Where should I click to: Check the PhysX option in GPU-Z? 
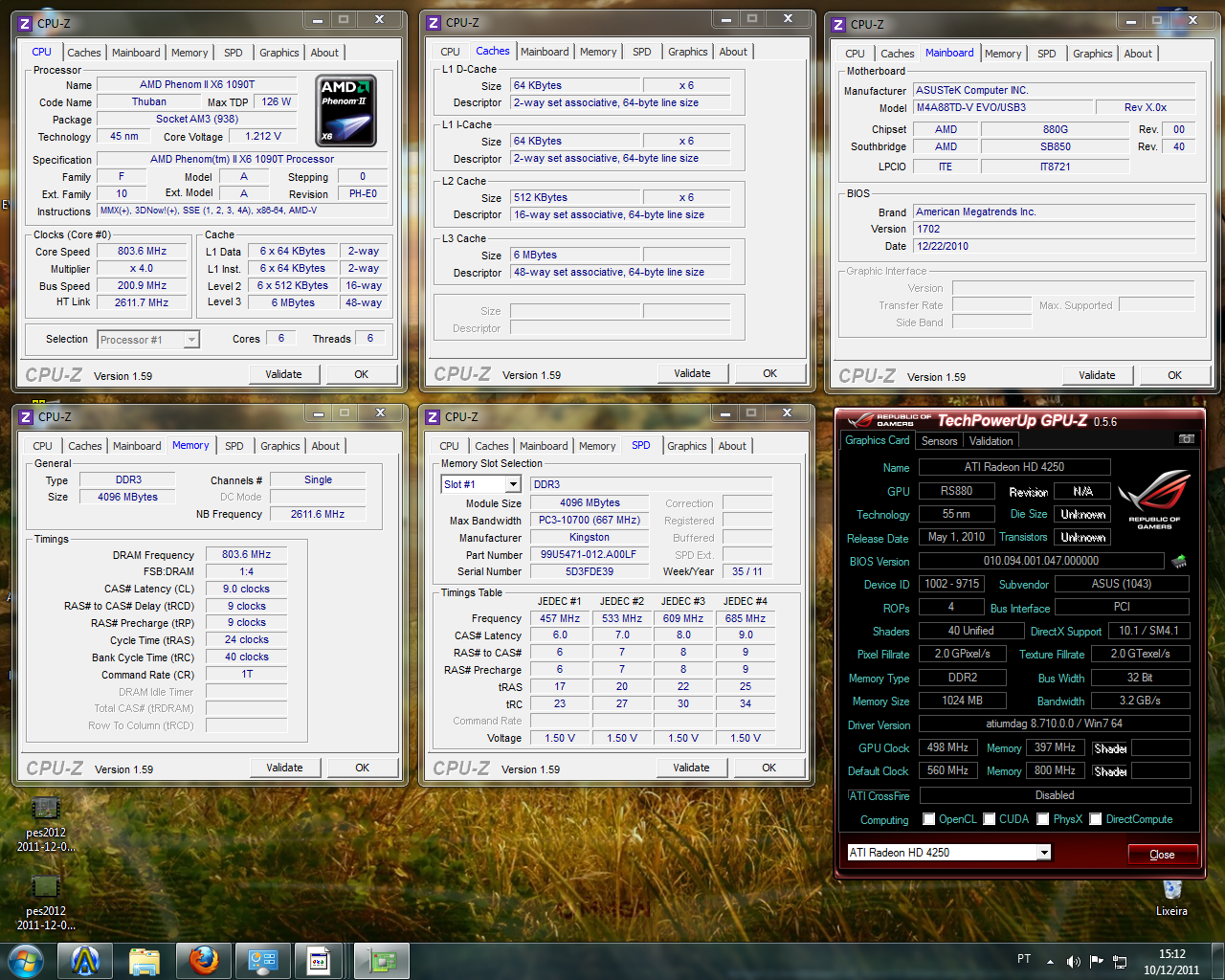click(x=1042, y=819)
